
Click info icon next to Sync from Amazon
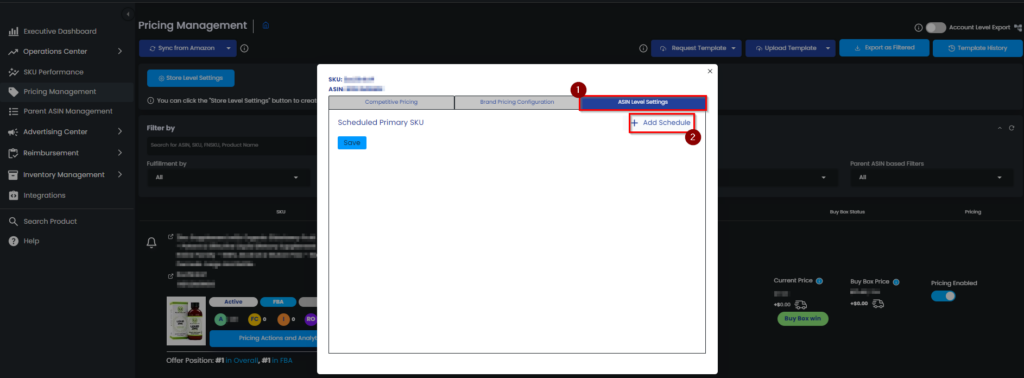(244, 48)
